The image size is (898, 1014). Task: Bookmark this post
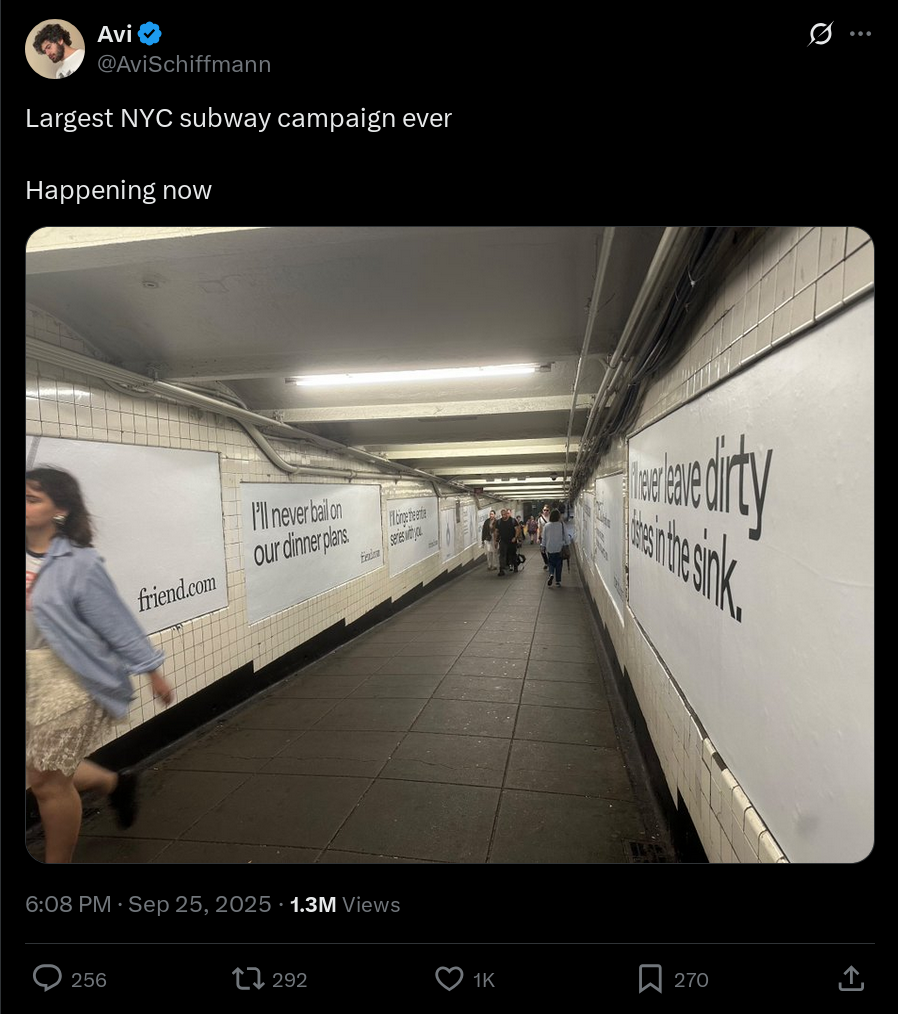tap(650, 978)
